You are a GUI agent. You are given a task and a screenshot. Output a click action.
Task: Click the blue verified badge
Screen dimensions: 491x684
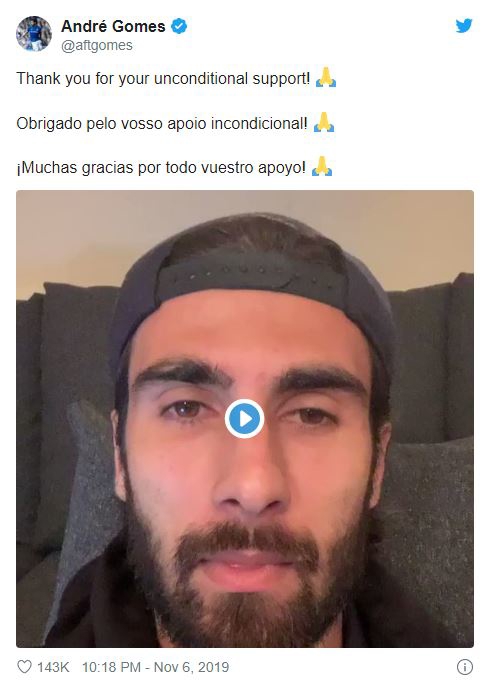click(179, 26)
